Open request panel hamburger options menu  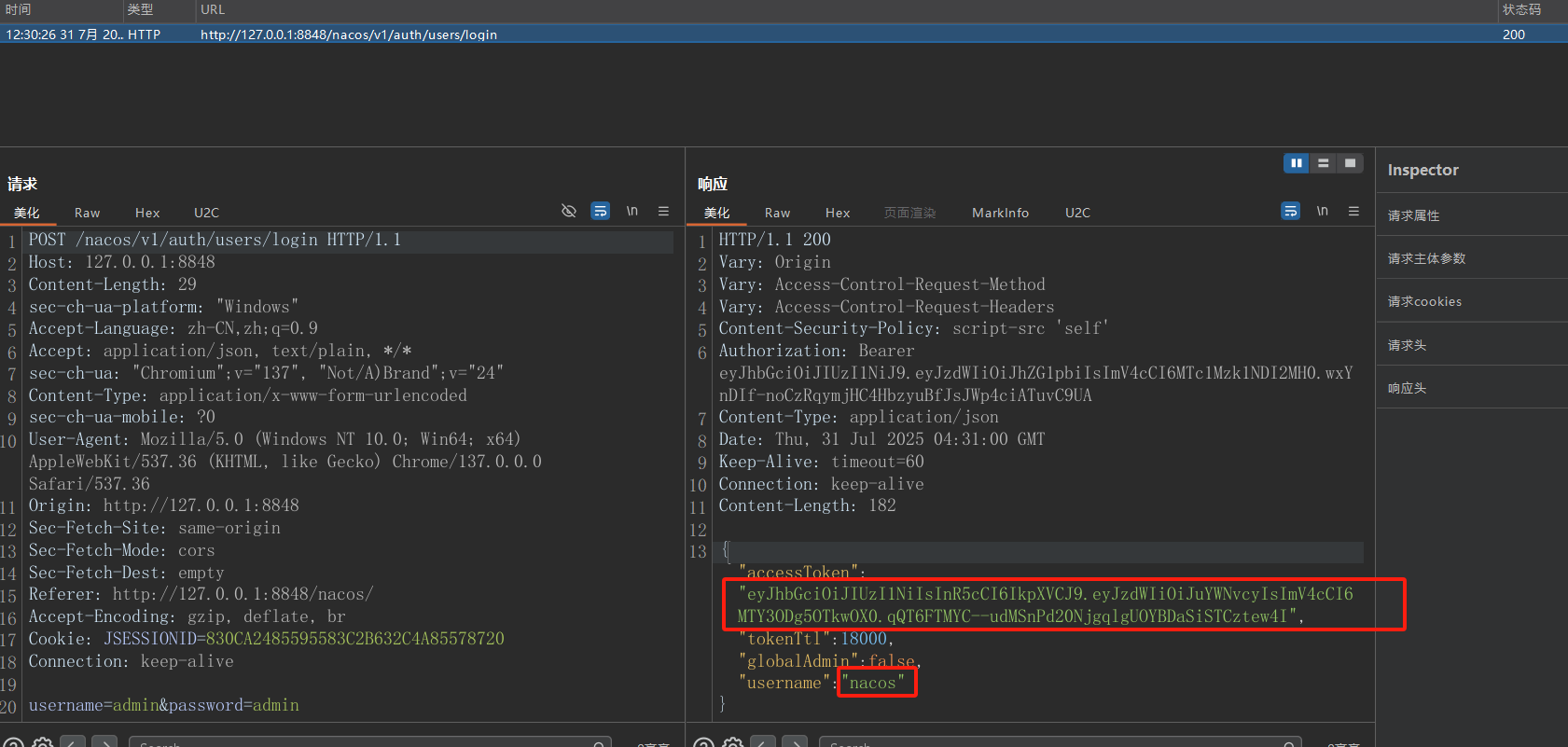(x=663, y=211)
